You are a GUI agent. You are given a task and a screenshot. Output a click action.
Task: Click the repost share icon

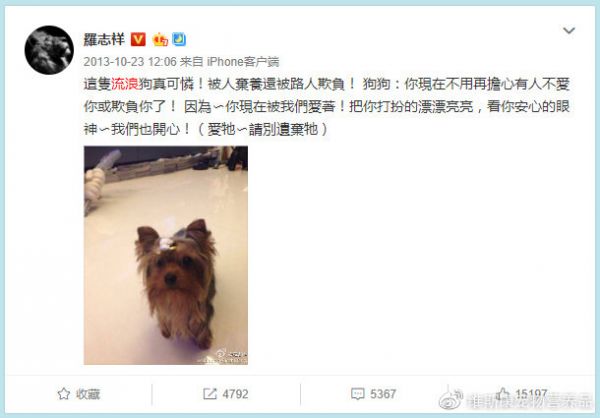tap(210, 394)
